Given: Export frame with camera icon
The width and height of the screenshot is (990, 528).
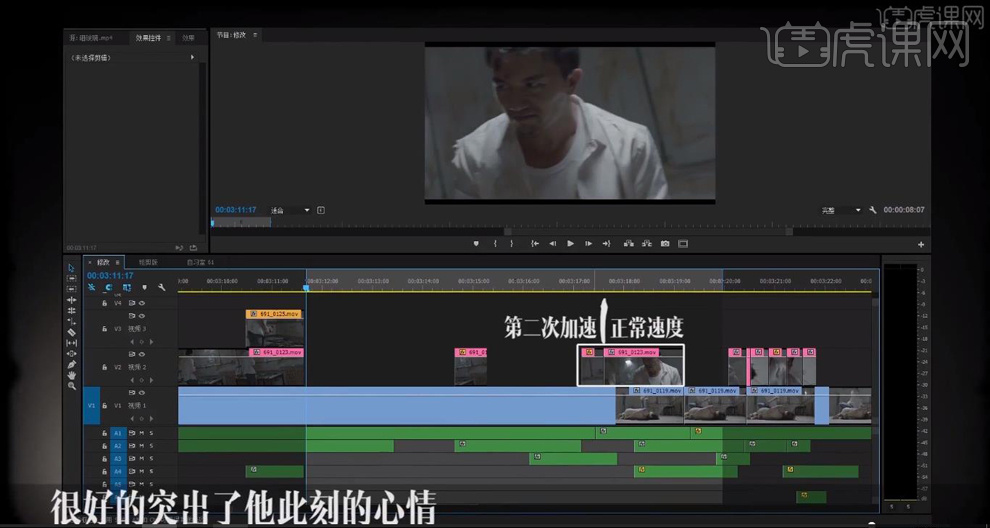Looking at the screenshot, I should point(665,243).
